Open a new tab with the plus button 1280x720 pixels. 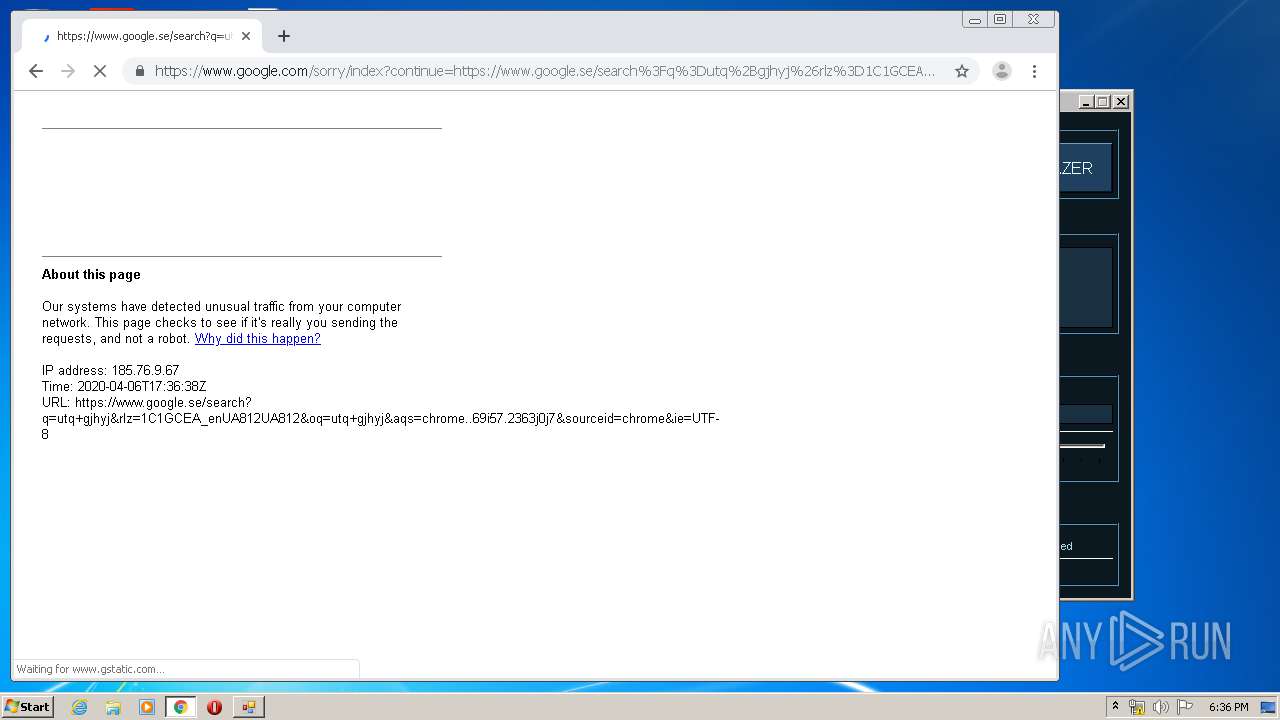[284, 36]
